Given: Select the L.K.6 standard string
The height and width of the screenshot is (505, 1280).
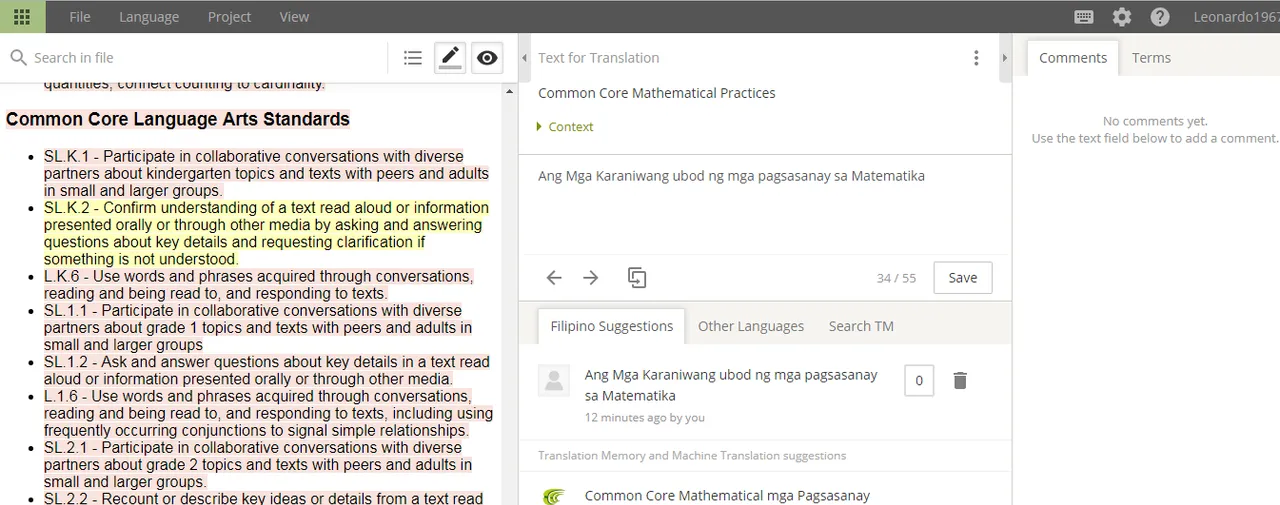Looking at the screenshot, I should [x=259, y=285].
